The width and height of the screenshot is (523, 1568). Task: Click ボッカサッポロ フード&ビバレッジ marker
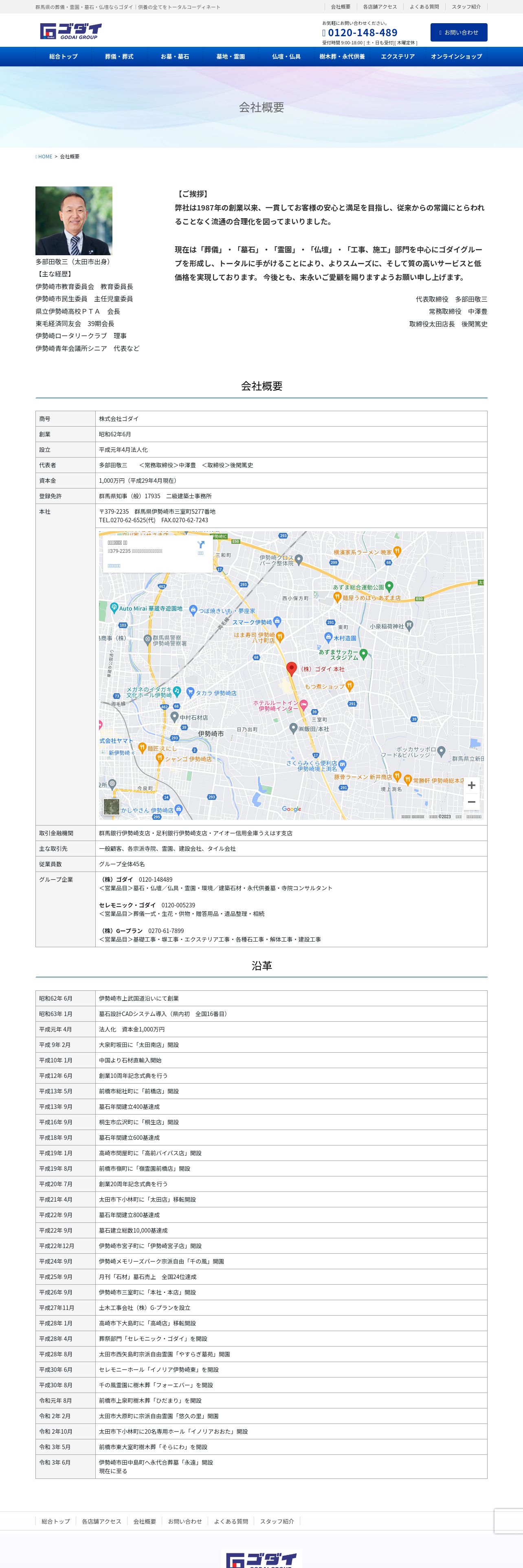coord(442,752)
